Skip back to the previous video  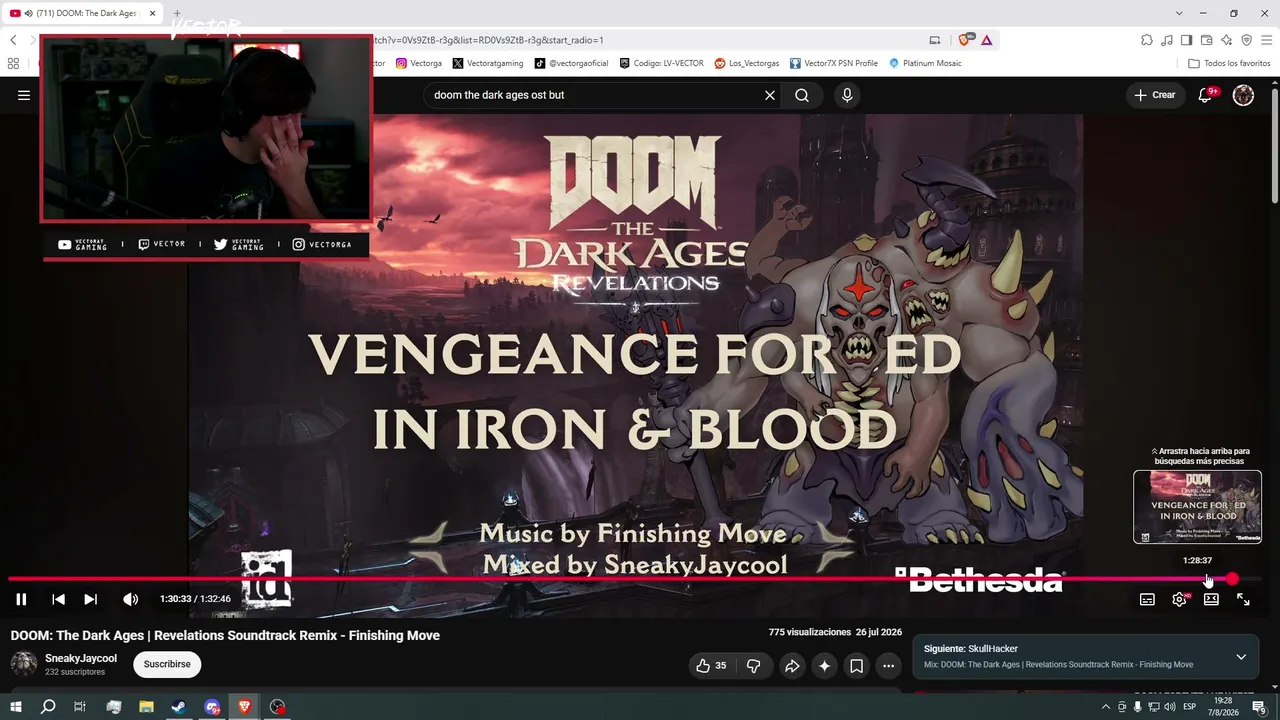click(58, 599)
